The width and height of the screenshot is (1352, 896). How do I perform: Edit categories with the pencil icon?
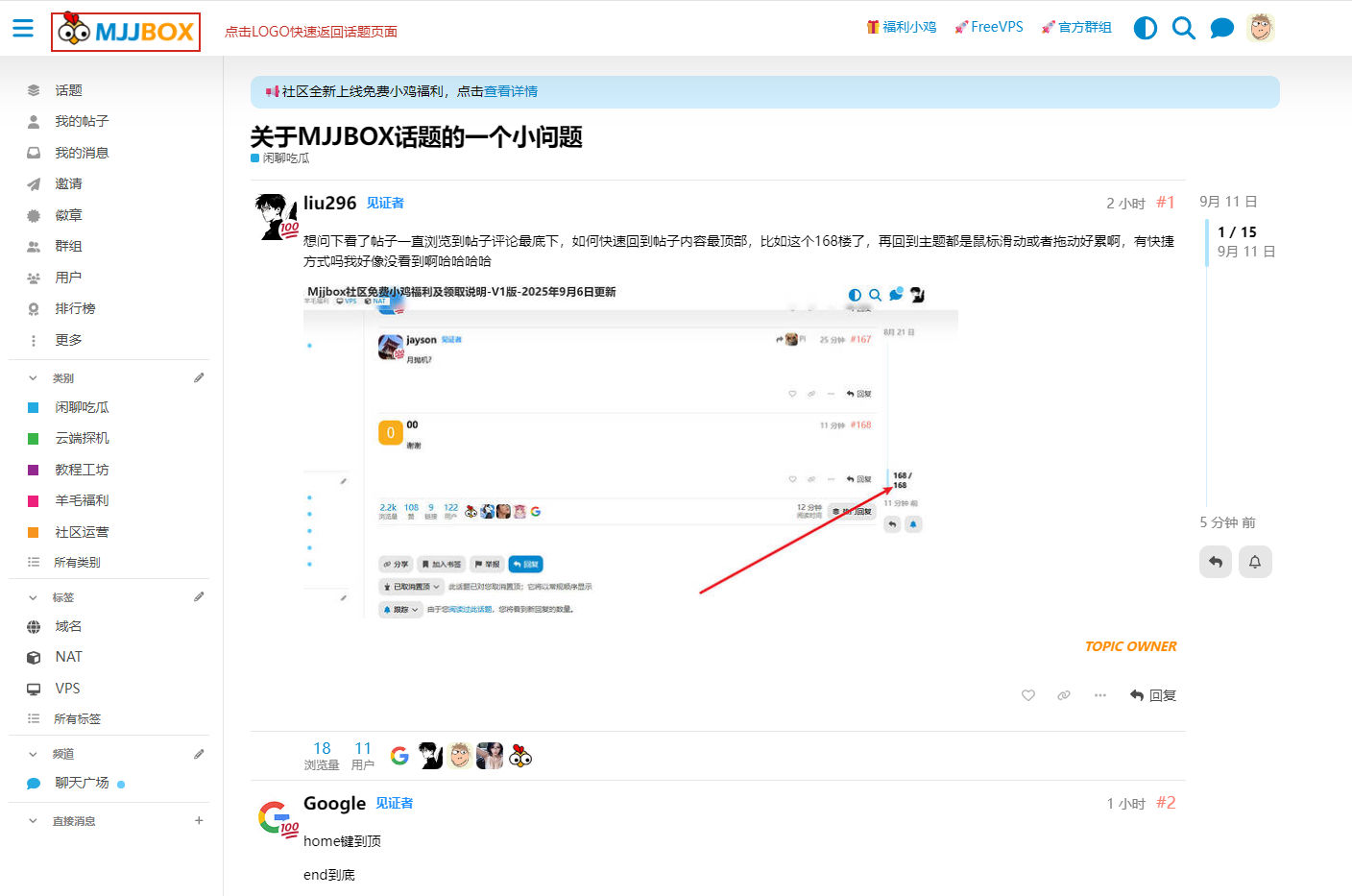point(199,378)
